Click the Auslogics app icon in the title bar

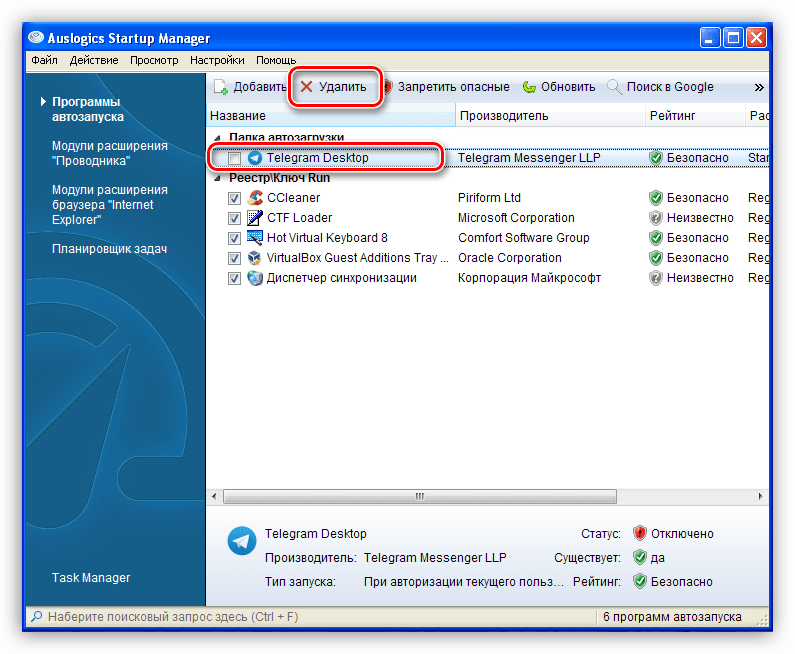(x=36, y=37)
